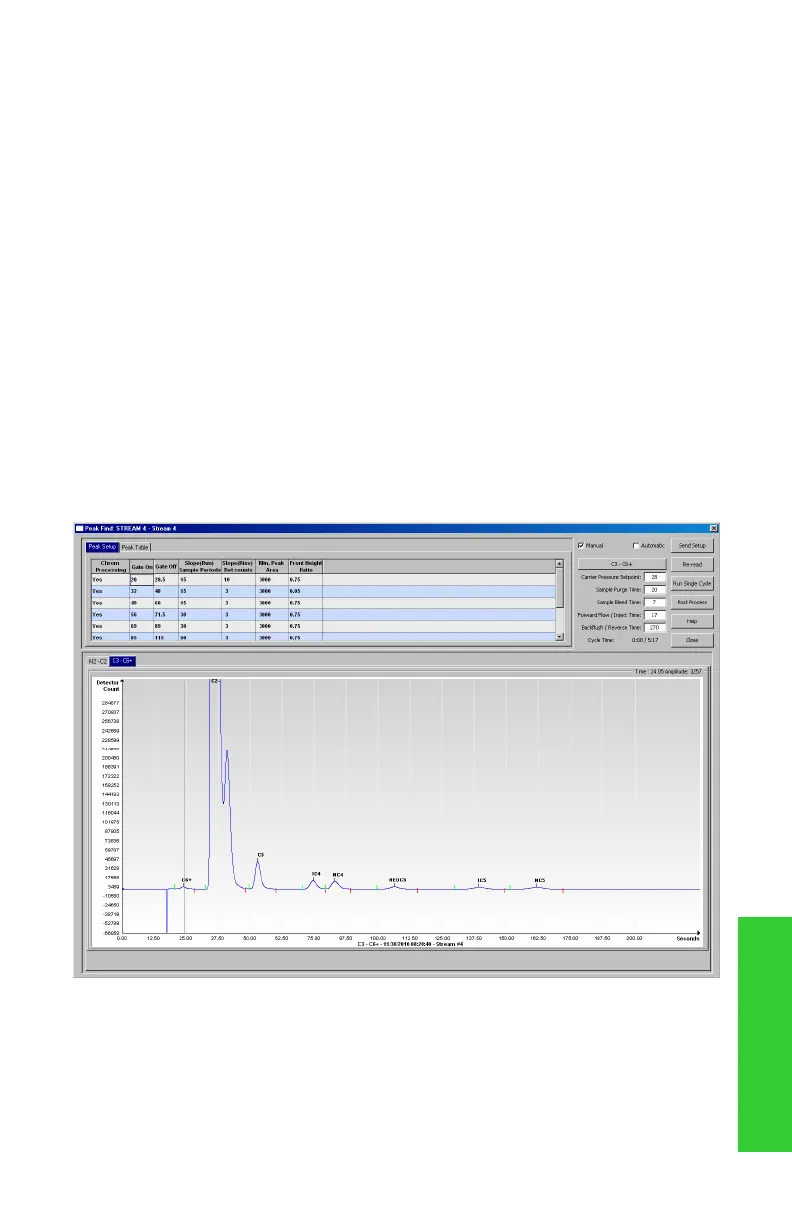Click the Re-read button
The image size is (792, 1224).
(692, 564)
